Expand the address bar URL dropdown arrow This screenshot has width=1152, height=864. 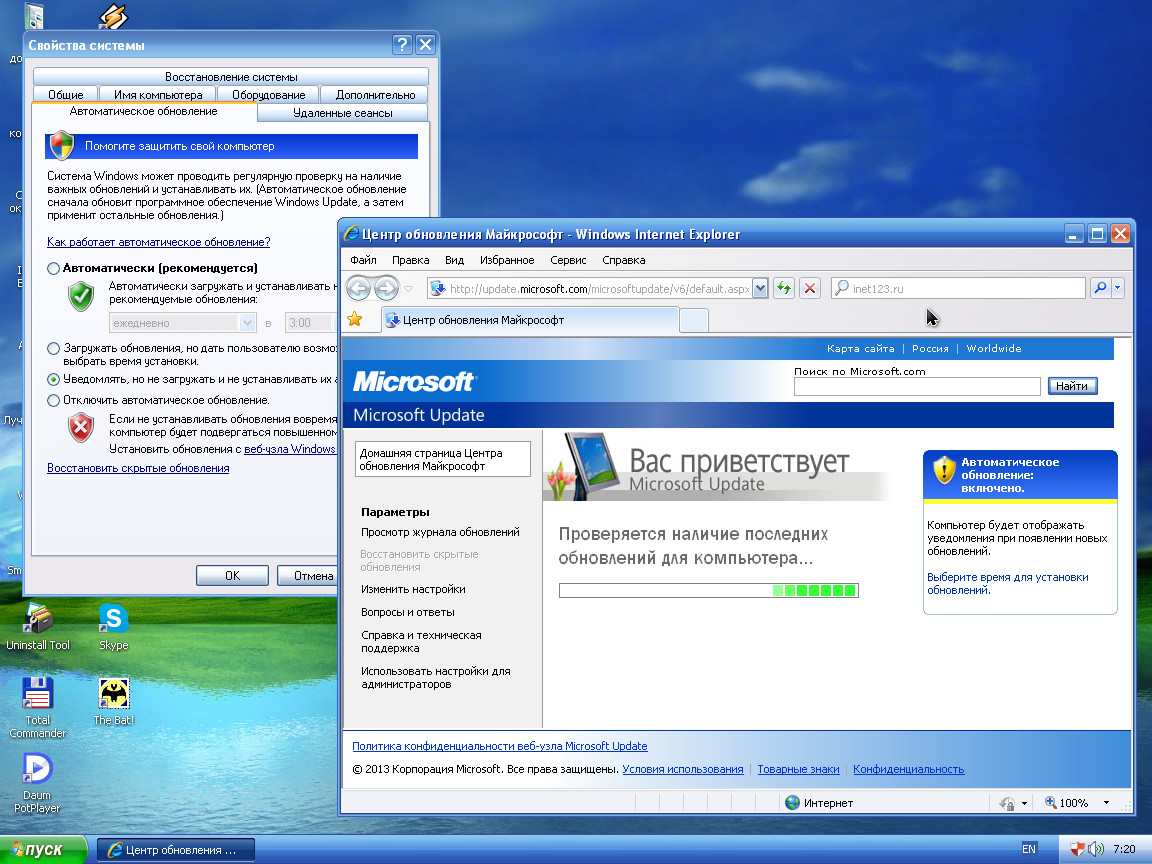point(760,288)
